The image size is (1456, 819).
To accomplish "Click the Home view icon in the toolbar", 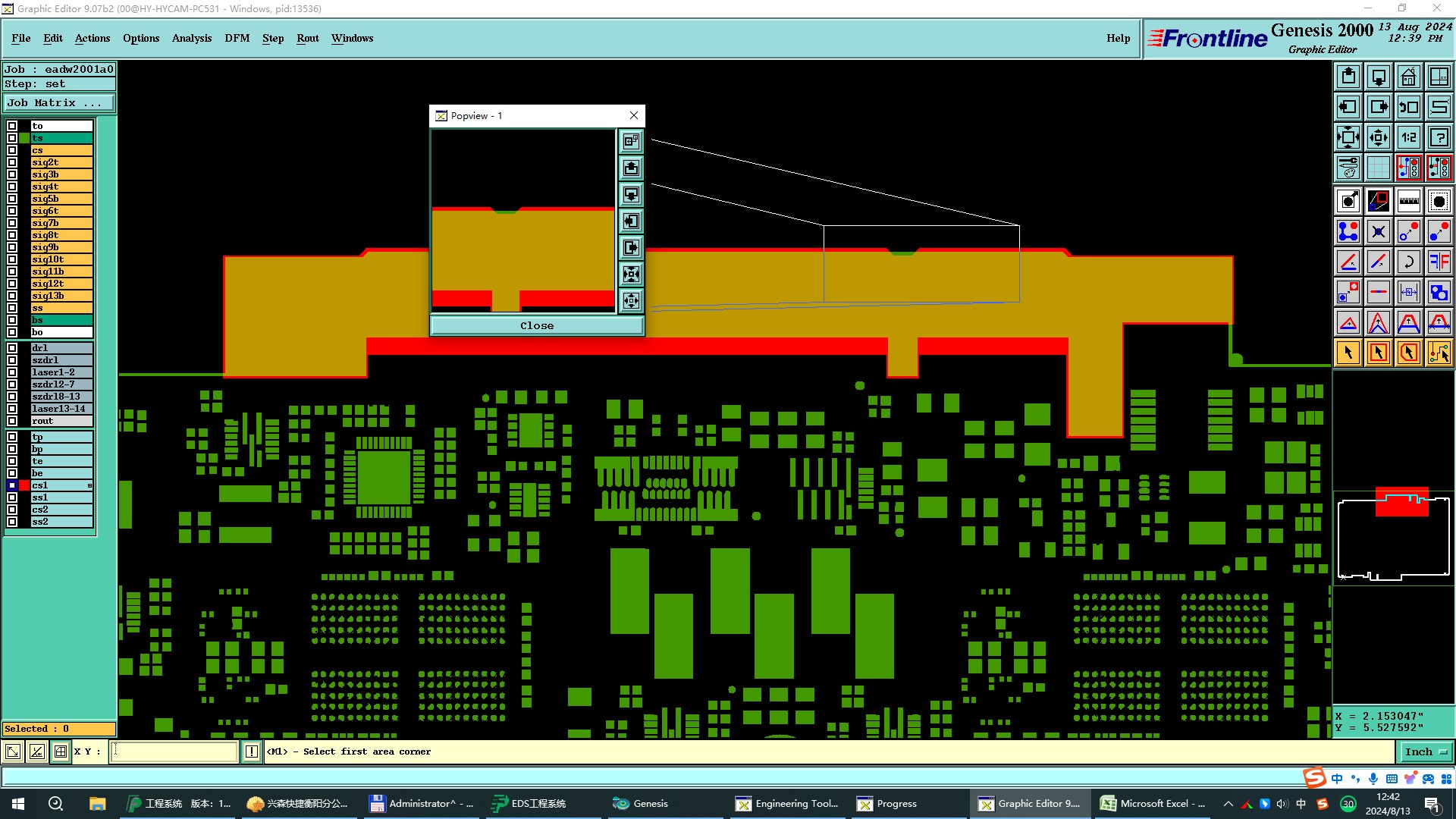I will coord(1408,77).
